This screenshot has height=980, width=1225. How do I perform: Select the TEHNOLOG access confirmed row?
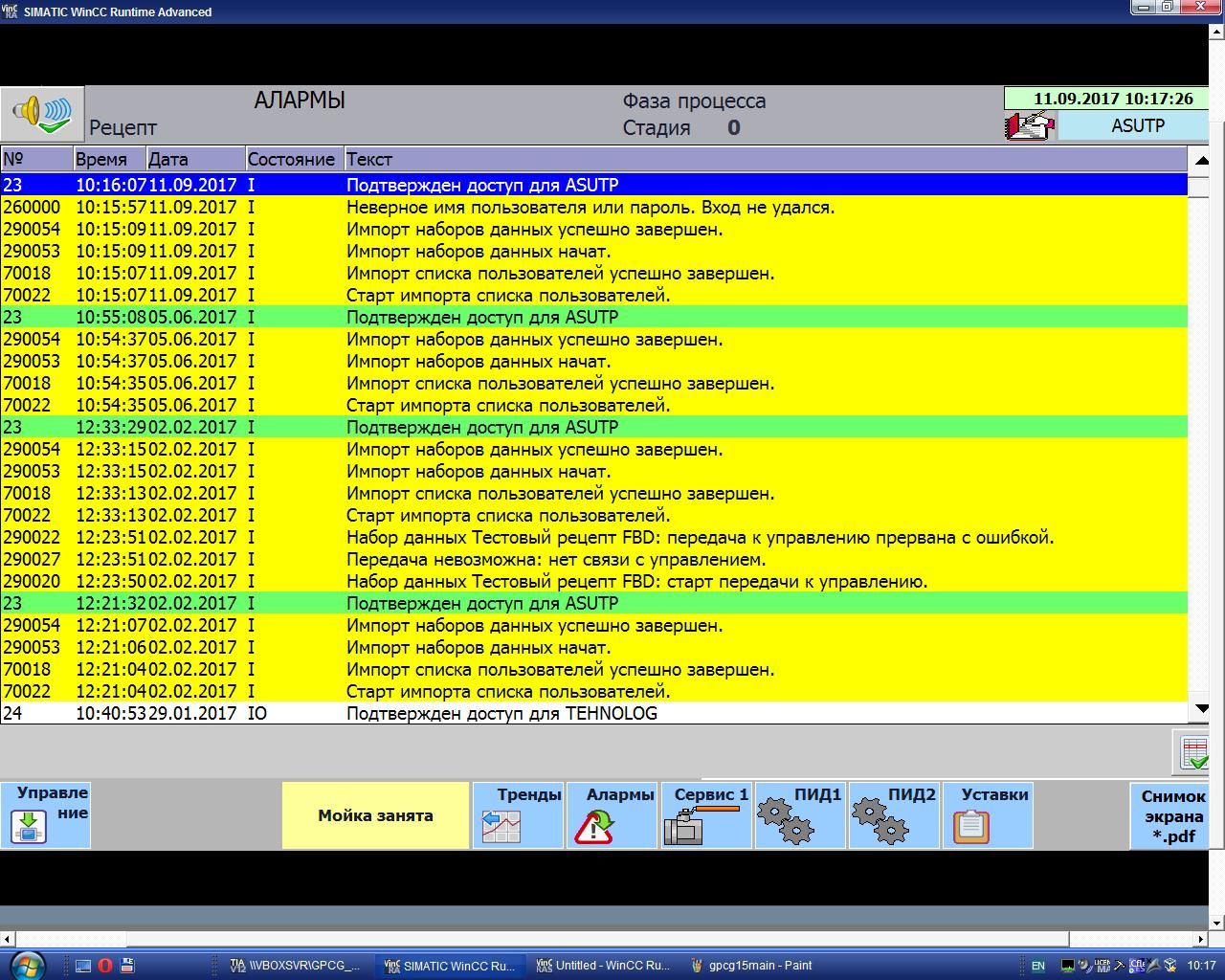click(574, 713)
